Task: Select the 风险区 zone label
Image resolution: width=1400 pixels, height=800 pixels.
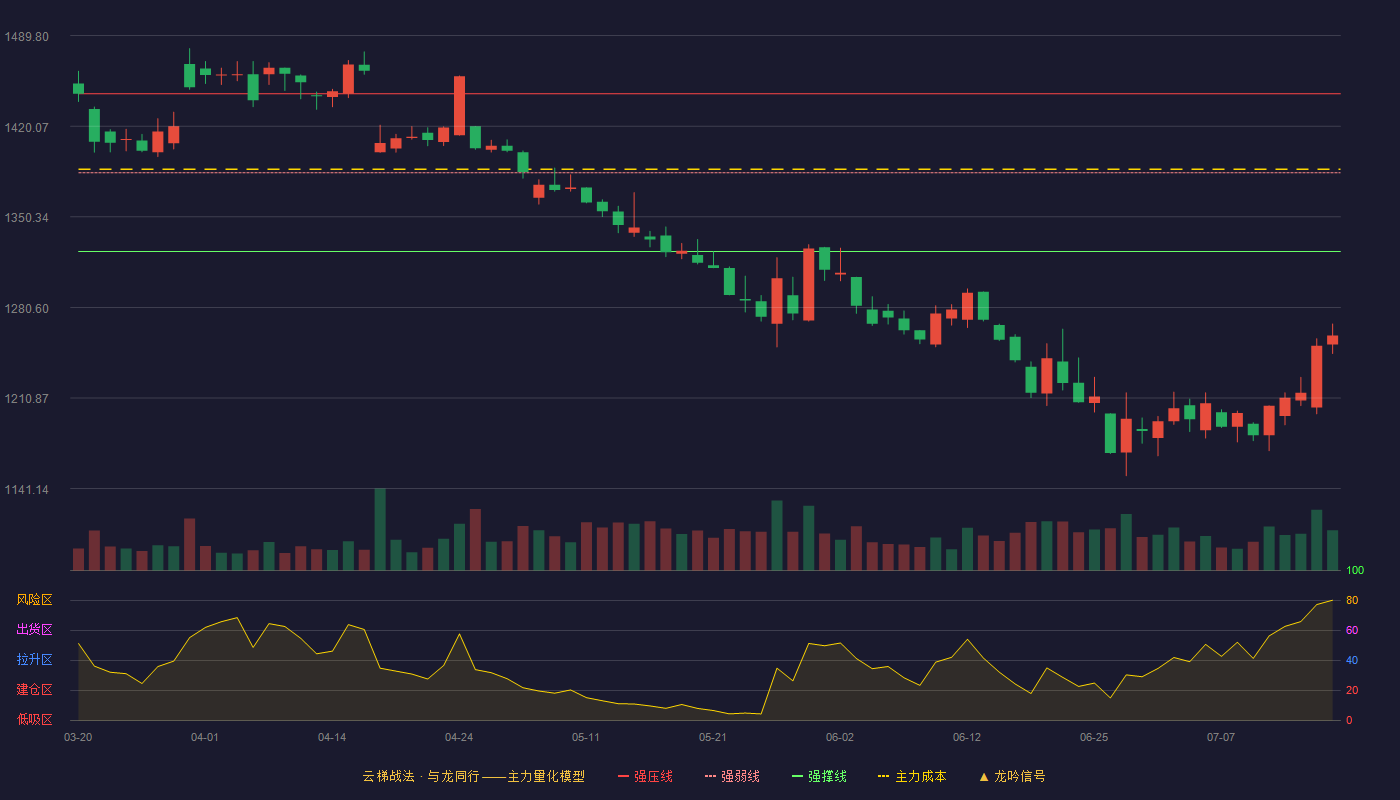Action: coord(34,600)
